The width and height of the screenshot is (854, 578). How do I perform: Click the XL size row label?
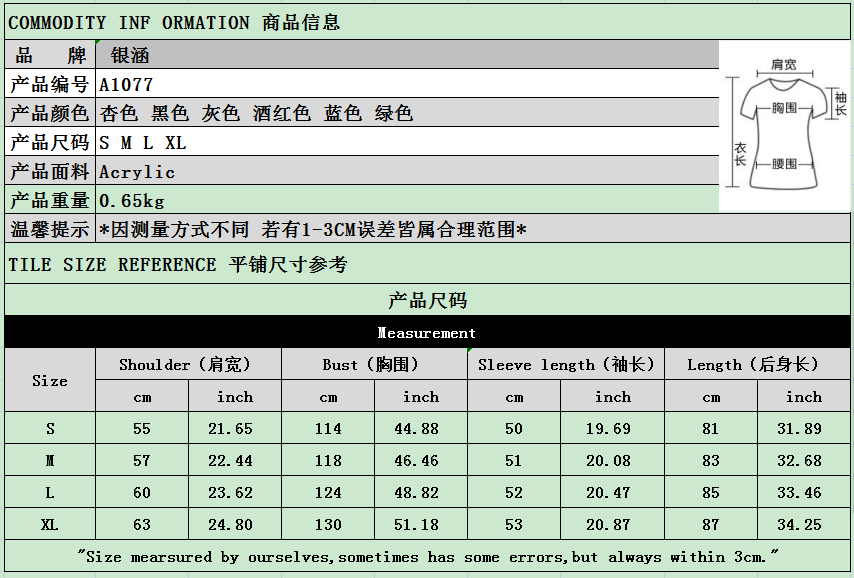[x=50, y=525]
